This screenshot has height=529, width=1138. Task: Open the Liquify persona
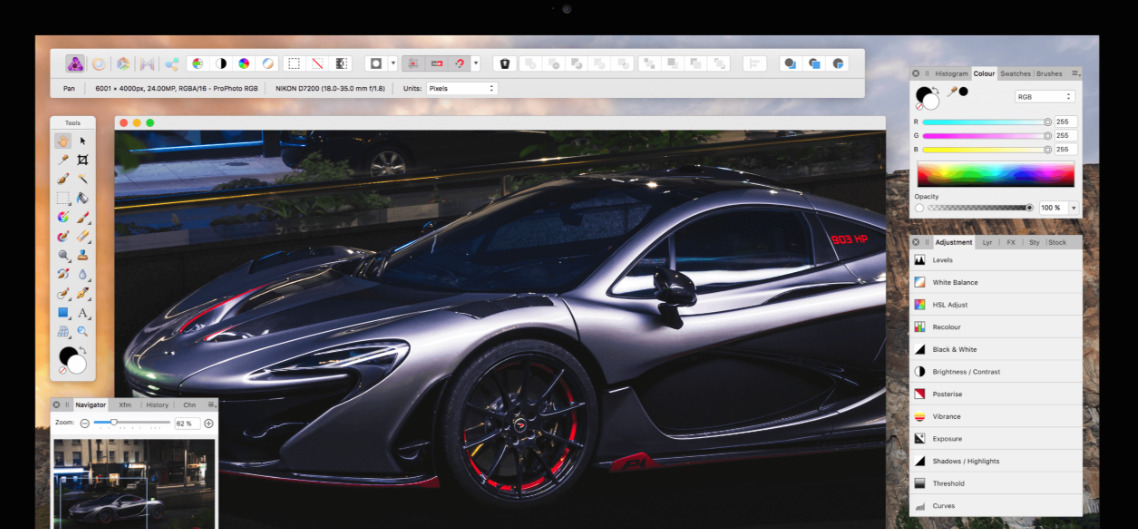coord(99,64)
